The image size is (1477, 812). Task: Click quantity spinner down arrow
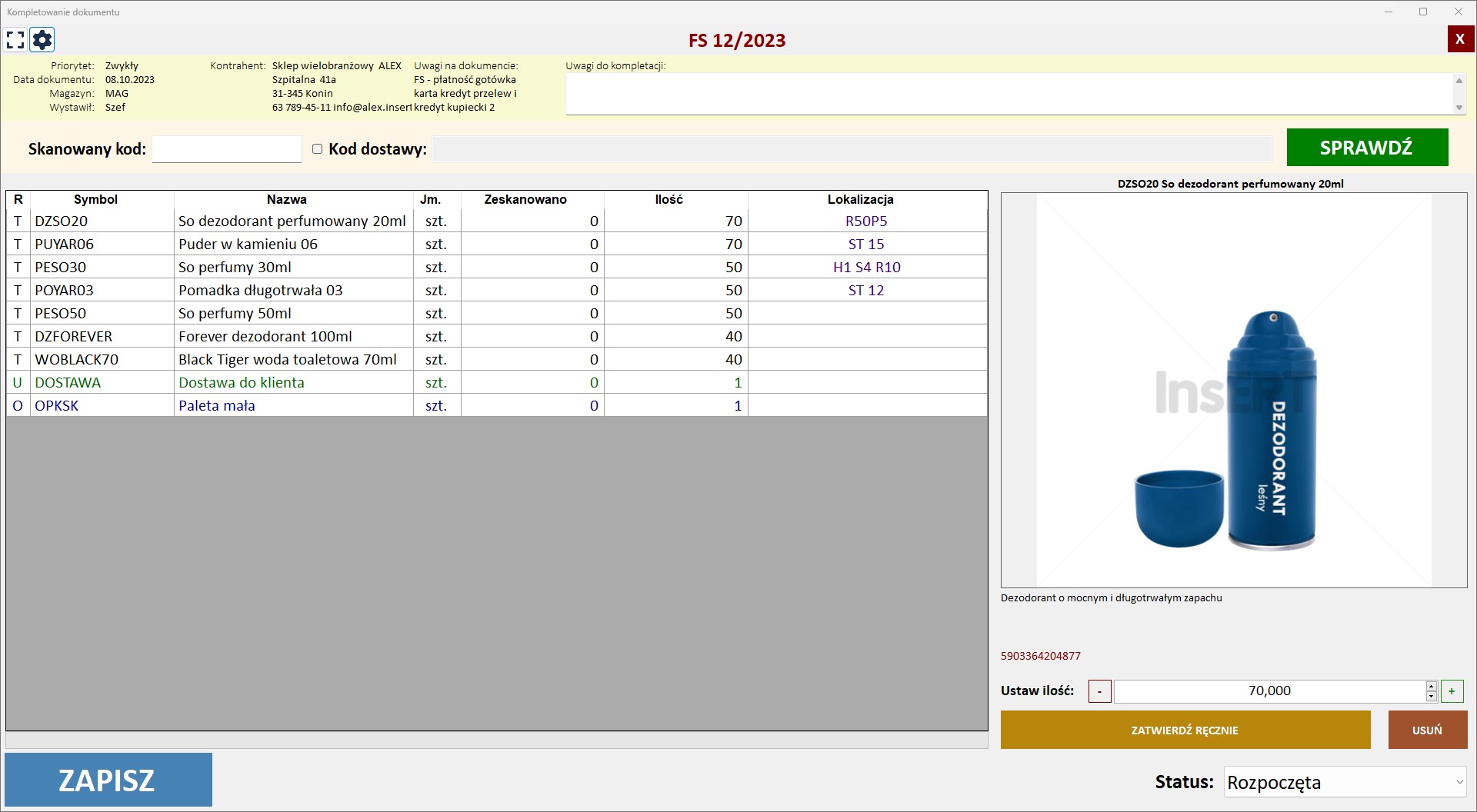pos(1431,697)
